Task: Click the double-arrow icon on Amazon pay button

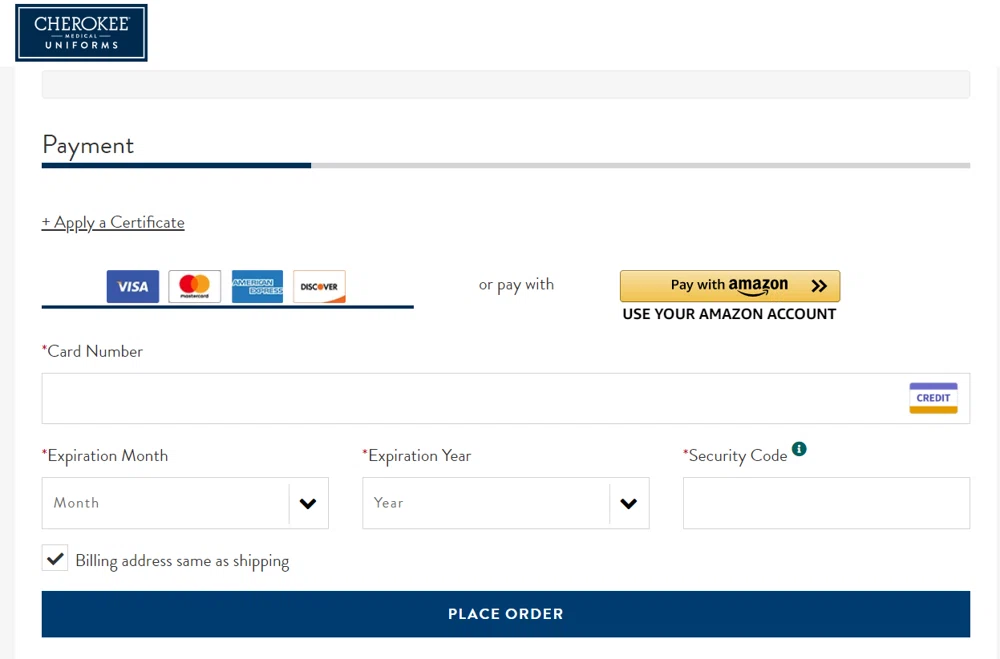Action: [x=819, y=285]
